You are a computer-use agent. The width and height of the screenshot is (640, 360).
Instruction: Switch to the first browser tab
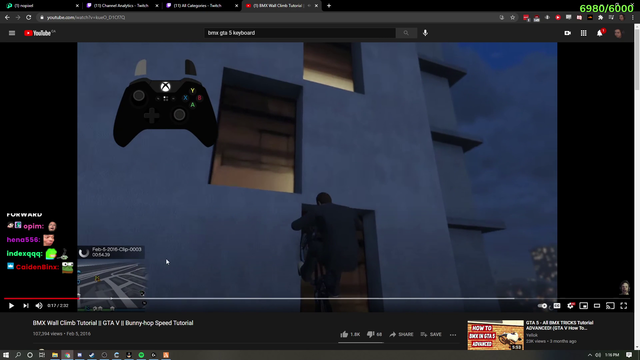42,6
